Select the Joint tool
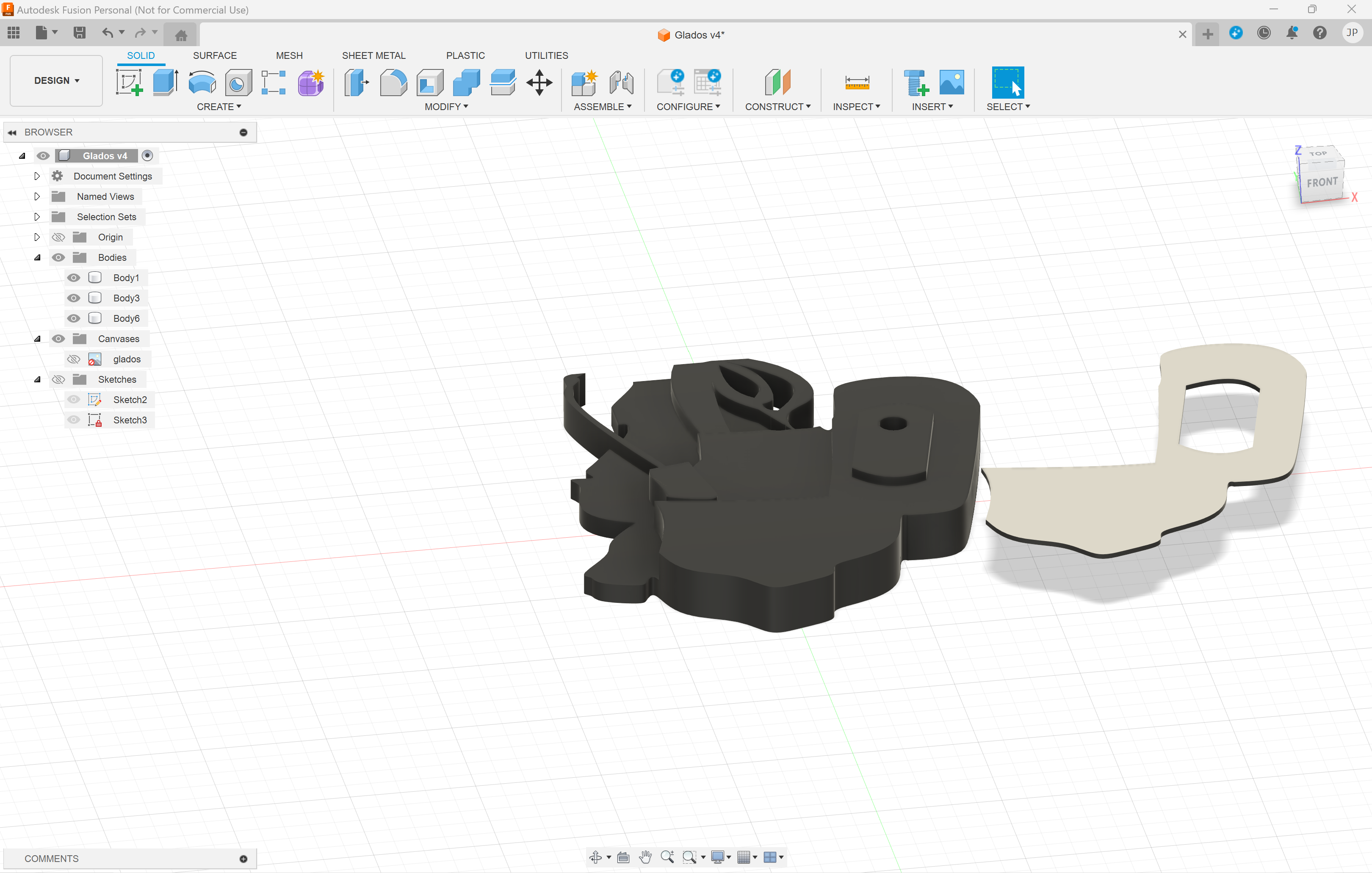 click(x=621, y=83)
